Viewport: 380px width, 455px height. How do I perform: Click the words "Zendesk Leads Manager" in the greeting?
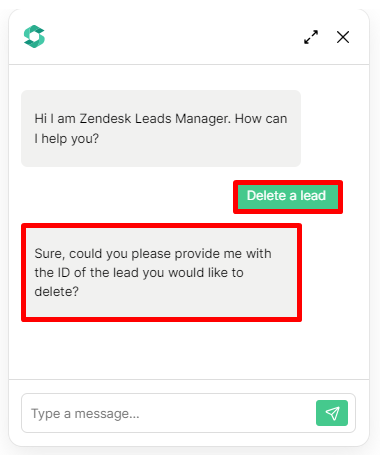click(155, 119)
